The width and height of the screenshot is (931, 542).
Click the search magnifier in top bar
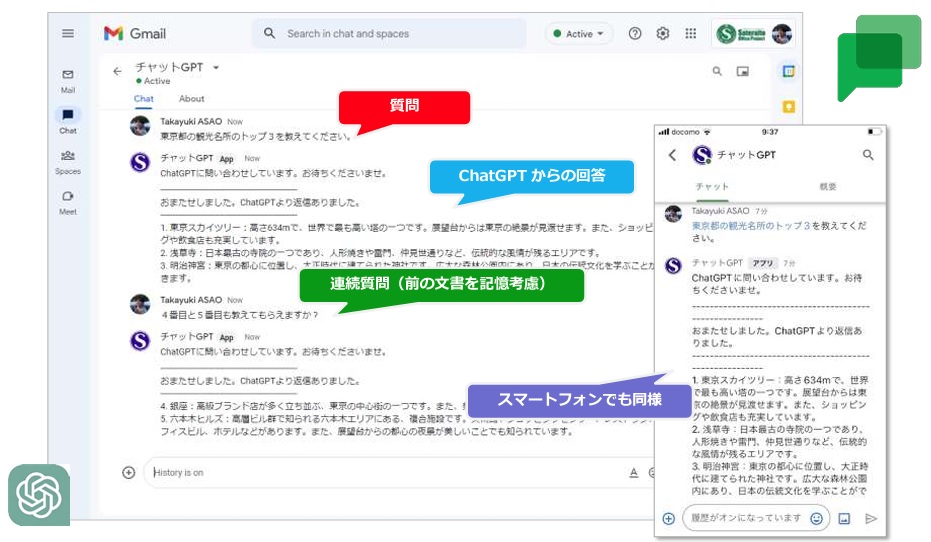(270, 33)
